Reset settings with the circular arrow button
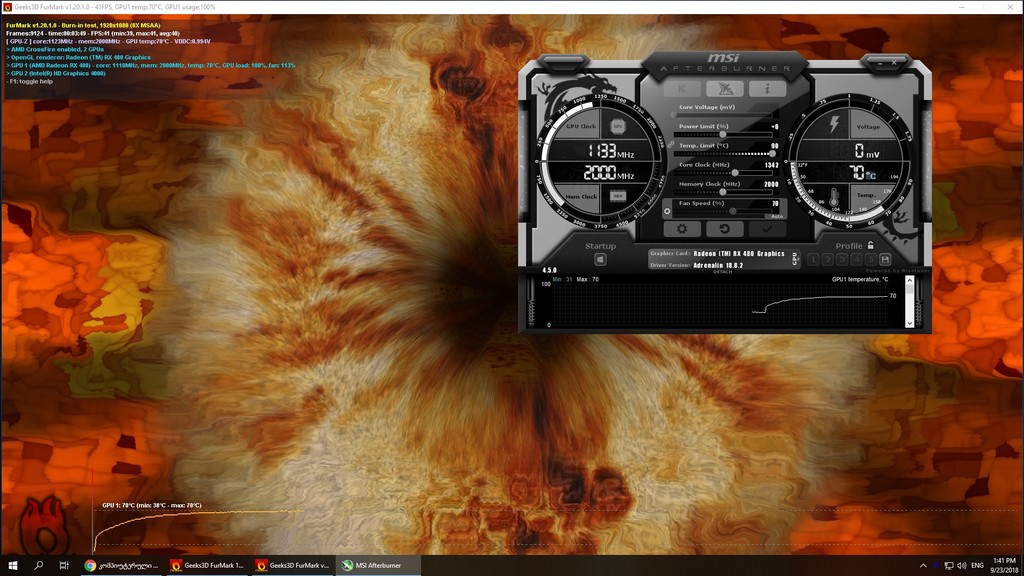Screen dimensions: 1024x576 click(x=725, y=229)
